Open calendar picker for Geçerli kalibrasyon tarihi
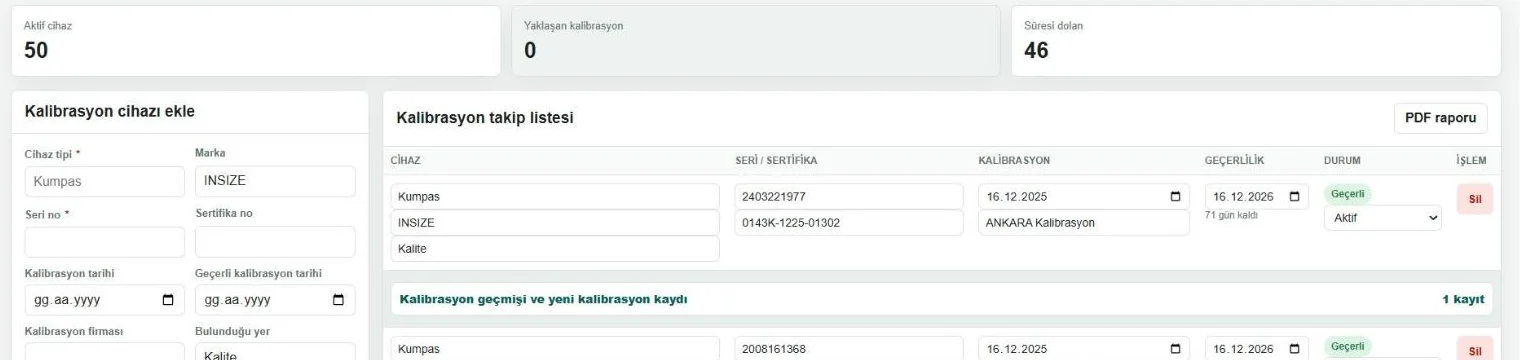1520x360 pixels. pos(338,299)
